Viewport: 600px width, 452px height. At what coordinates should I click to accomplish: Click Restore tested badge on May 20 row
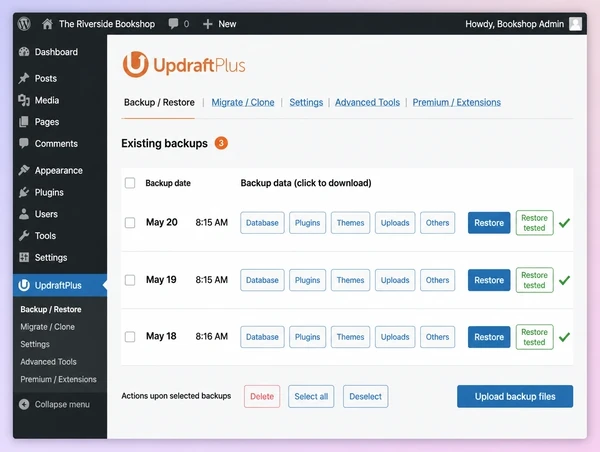[535, 223]
